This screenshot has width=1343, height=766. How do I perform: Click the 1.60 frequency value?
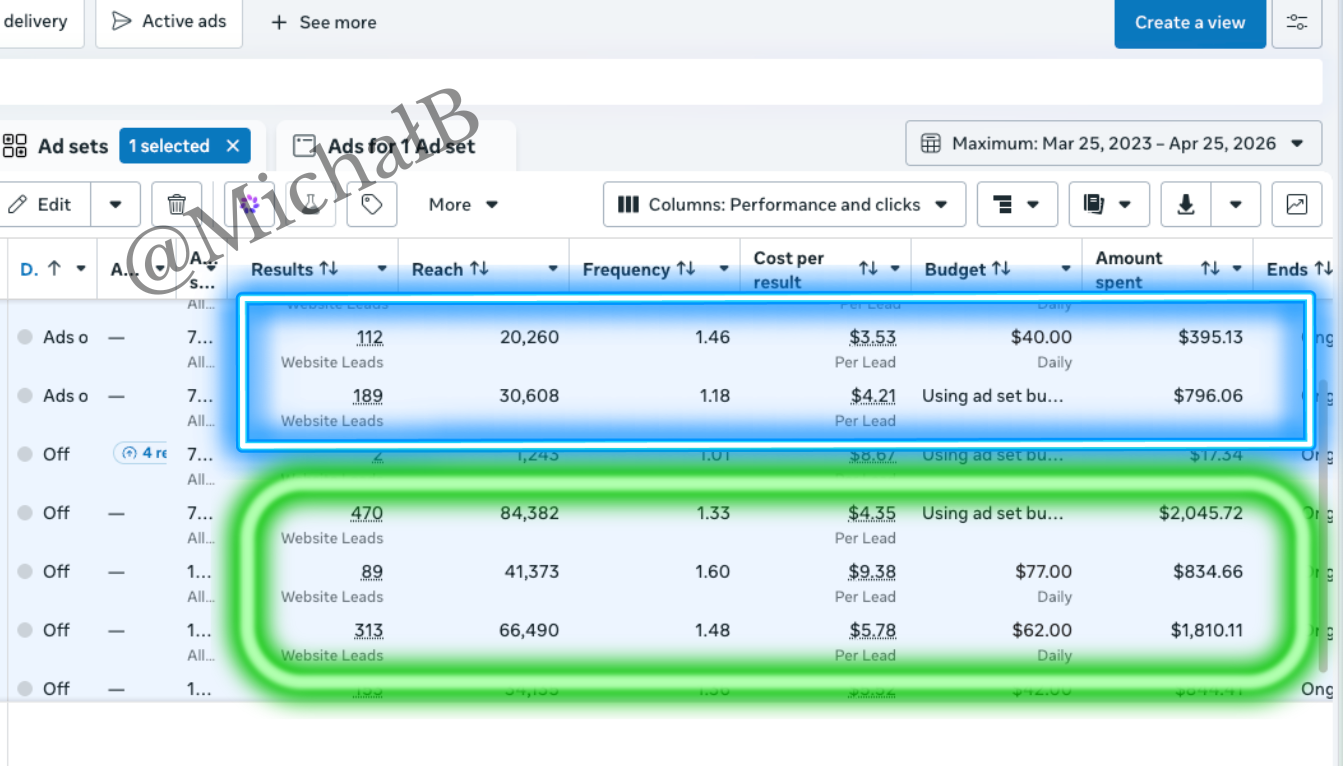coord(712,572)
